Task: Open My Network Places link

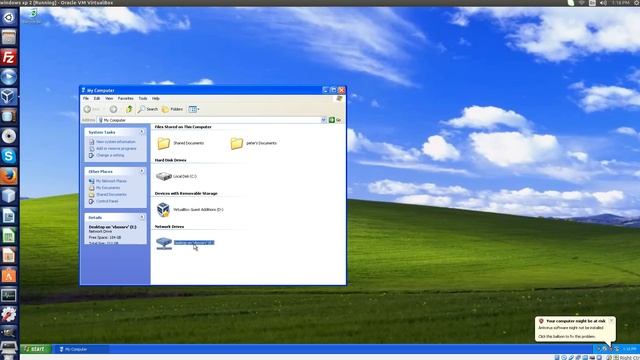Action: 111,181
